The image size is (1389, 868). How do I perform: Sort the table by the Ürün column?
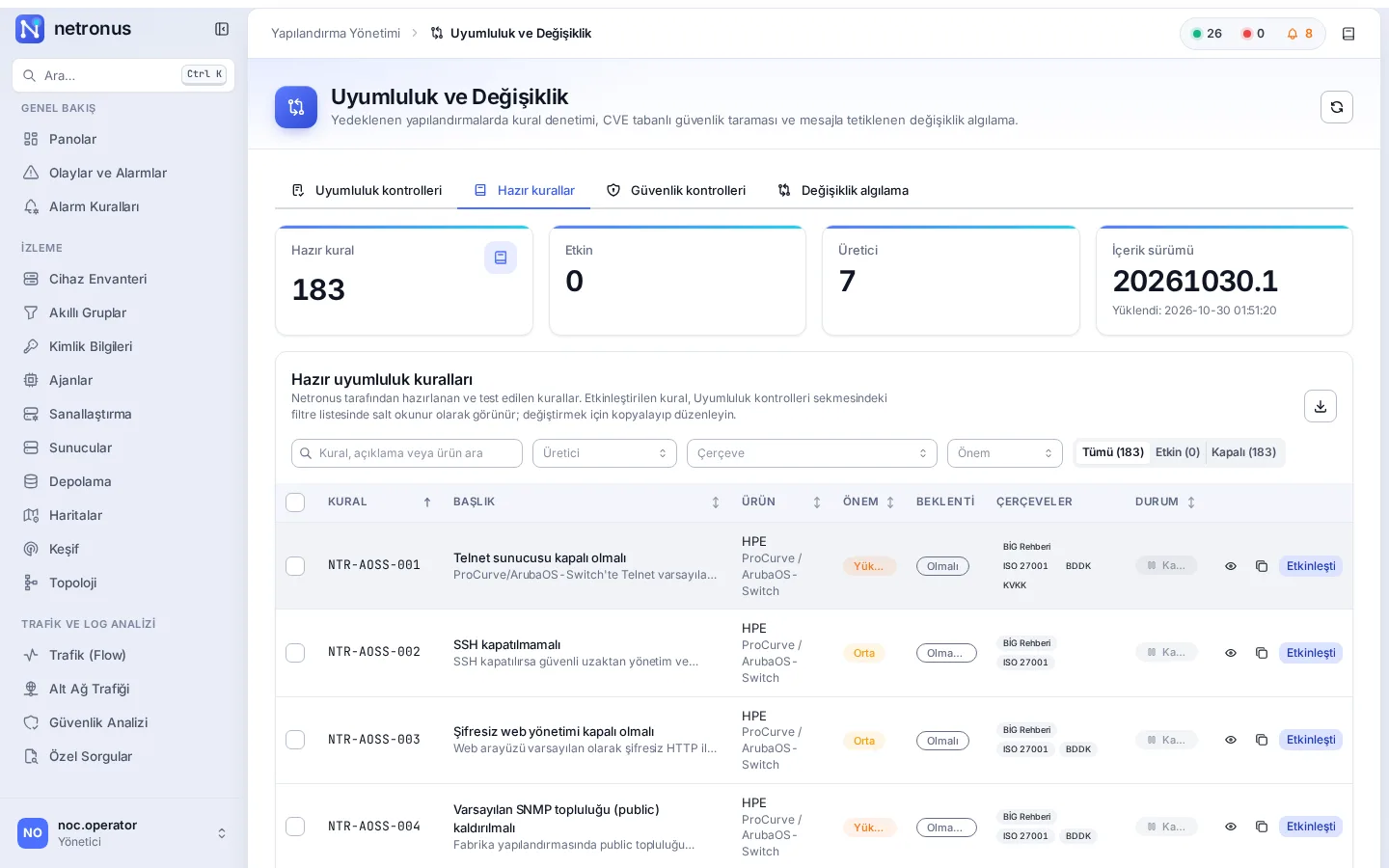pyautogui.click(x=817, y=502)
